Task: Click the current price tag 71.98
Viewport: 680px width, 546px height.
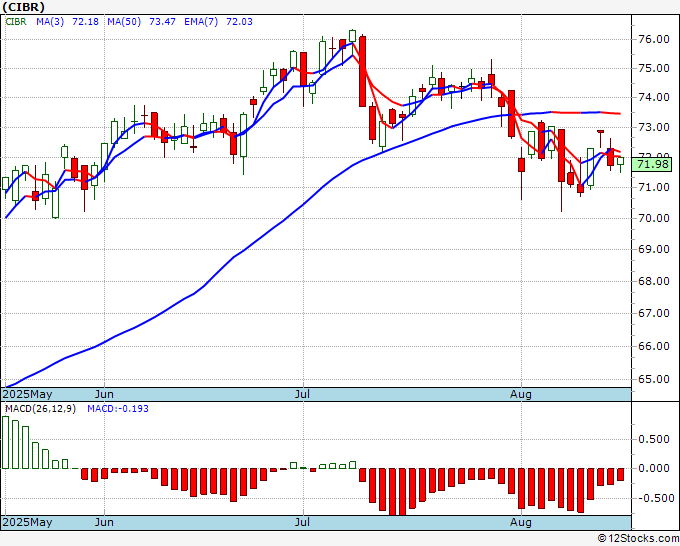Action: tap(653, 164)
